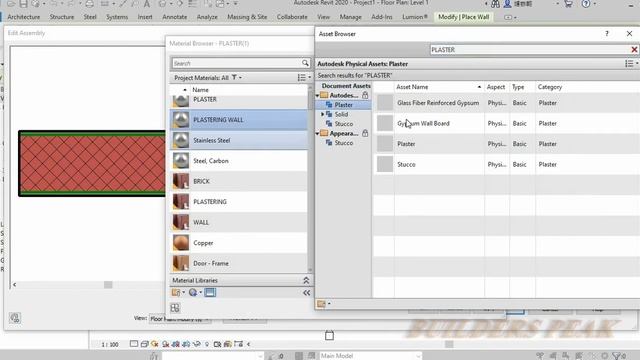Switch to the Structure ribbon tab
Image resolution: width=640 pixels, height=360 pixels.
coord(62,17)
